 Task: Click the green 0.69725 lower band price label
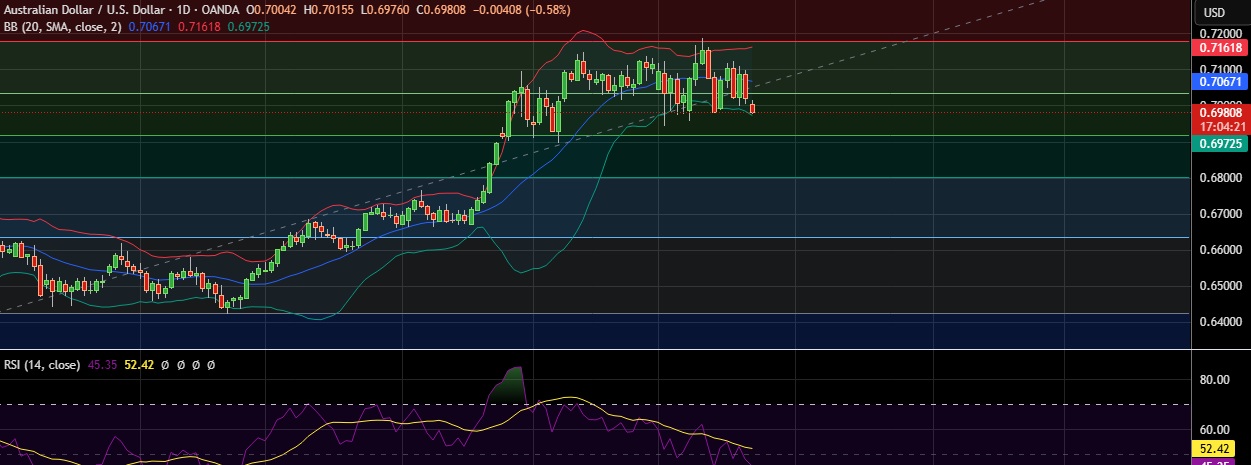click(1220, 144)
